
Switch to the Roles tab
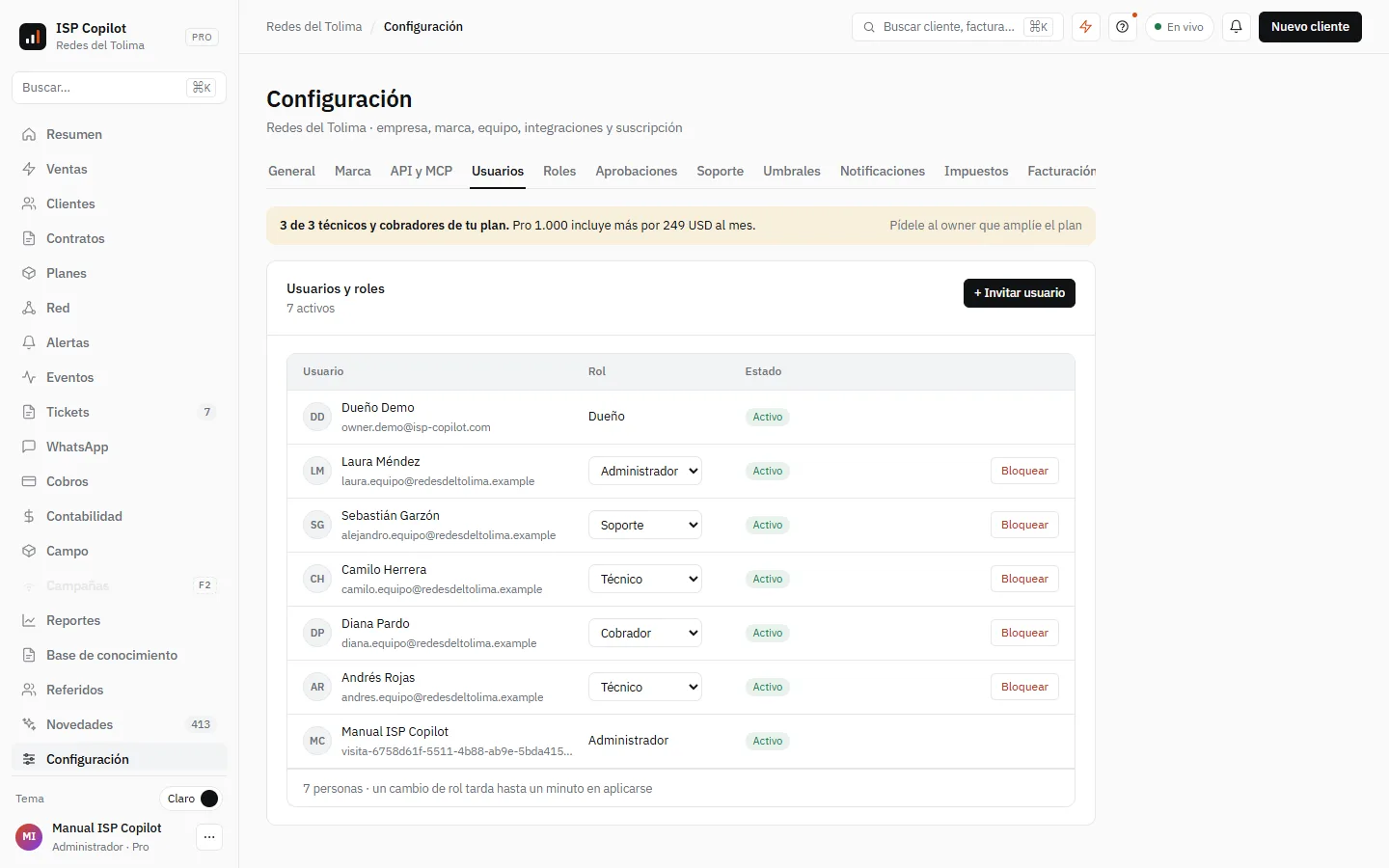[559, 171]
